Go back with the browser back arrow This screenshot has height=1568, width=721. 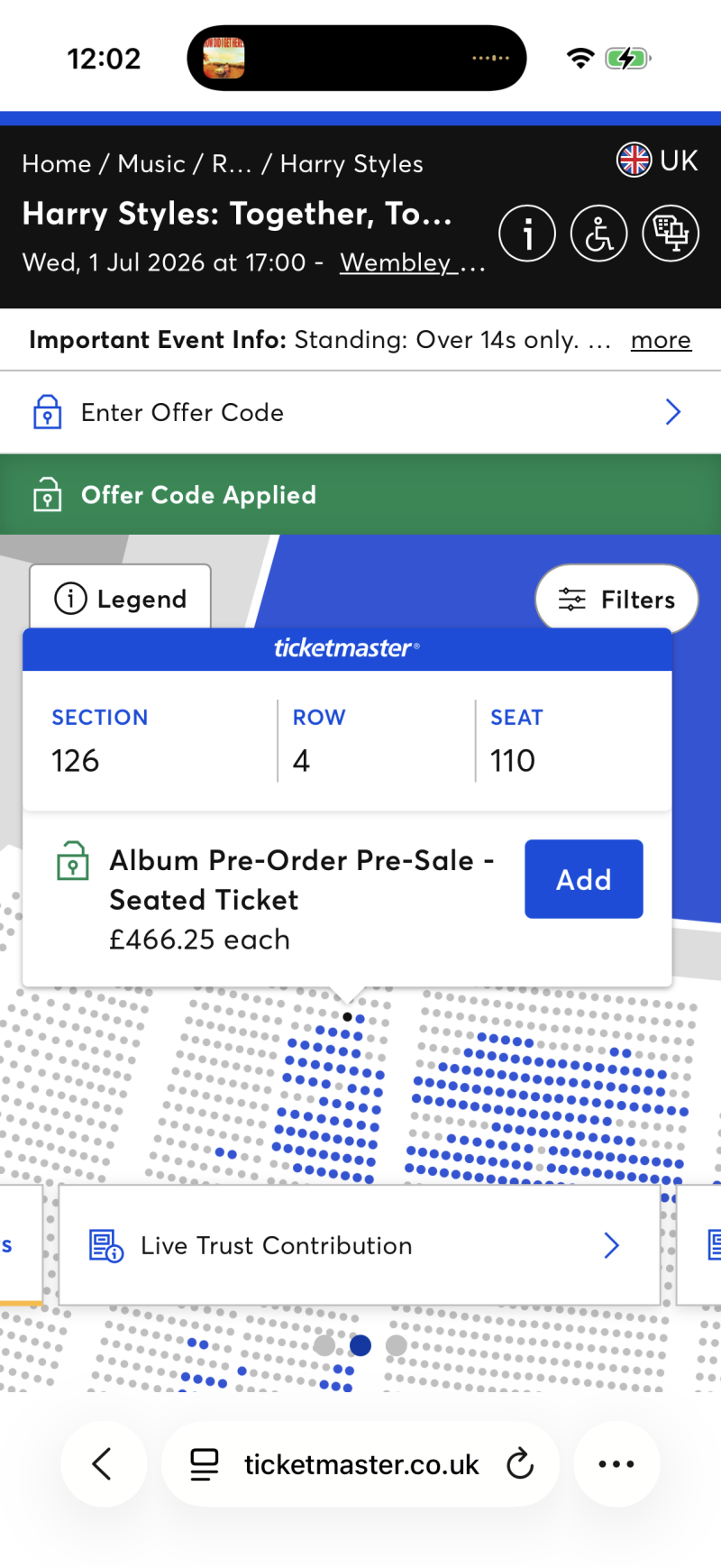click(103, 1464)
